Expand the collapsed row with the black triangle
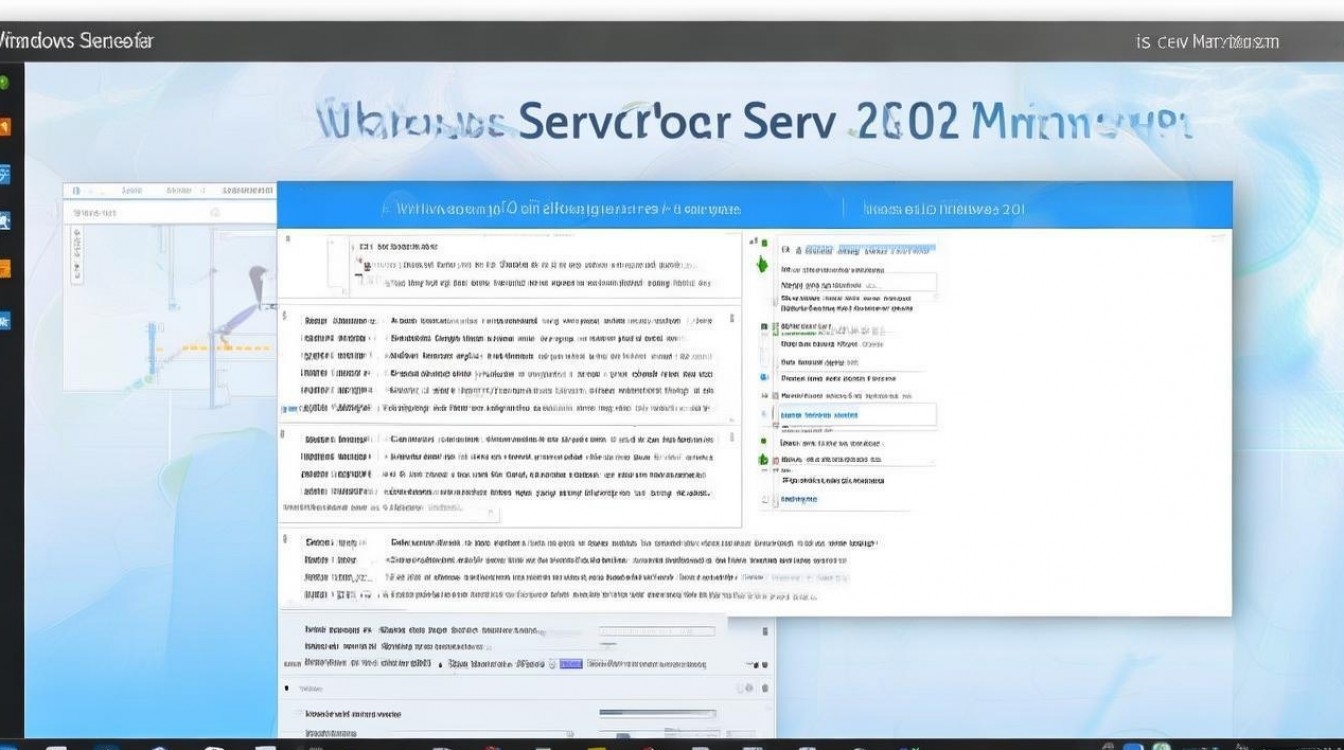 pos(288,689)
